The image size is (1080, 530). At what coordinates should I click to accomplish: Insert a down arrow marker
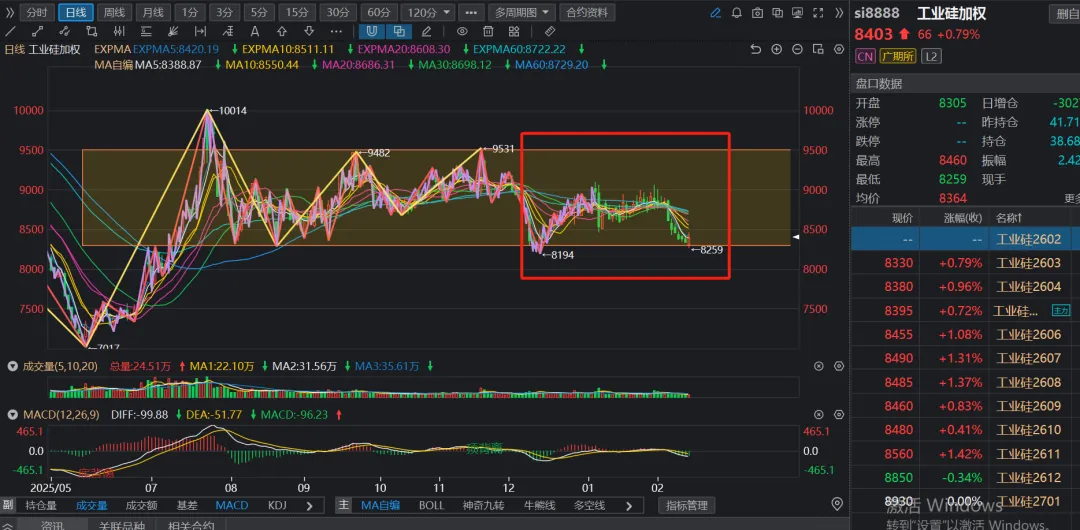309,31
